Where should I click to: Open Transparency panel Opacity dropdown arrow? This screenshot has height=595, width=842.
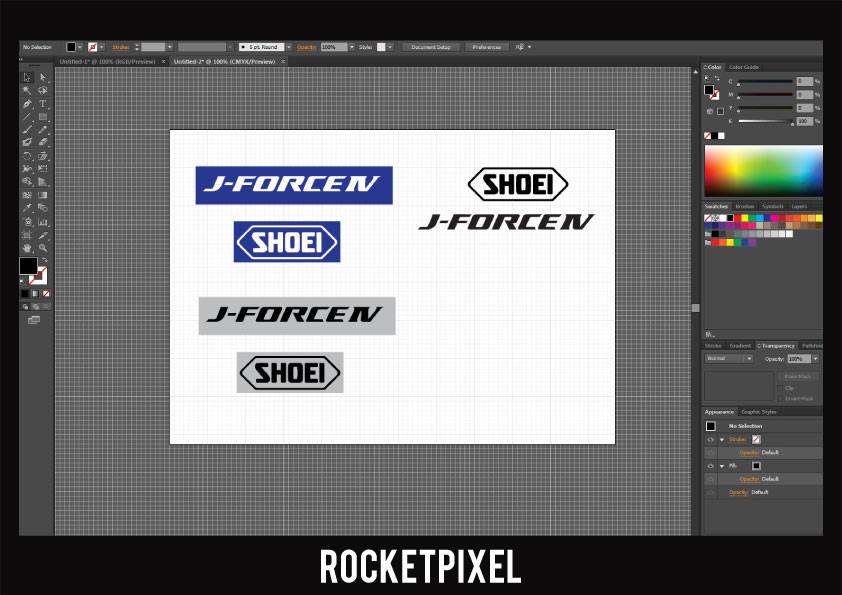click(816, 358)
